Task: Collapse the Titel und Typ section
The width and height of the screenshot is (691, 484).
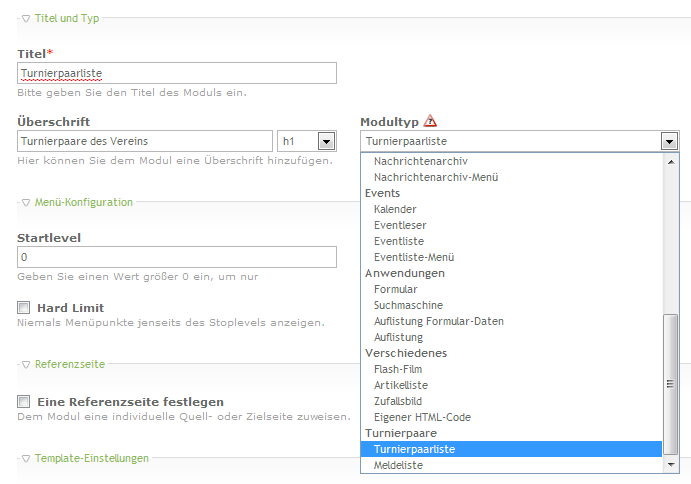Action: (26, 18)
